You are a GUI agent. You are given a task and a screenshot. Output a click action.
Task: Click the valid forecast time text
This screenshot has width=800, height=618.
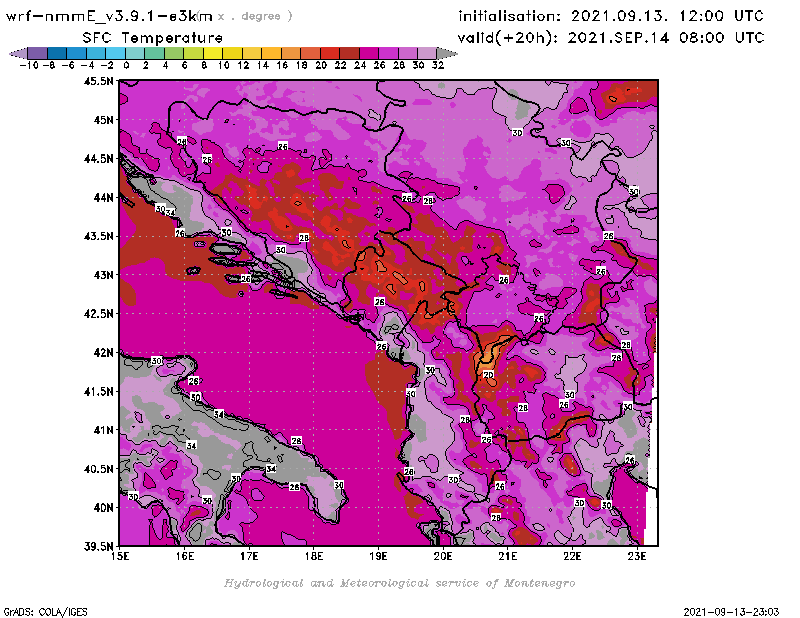(611, 38)
